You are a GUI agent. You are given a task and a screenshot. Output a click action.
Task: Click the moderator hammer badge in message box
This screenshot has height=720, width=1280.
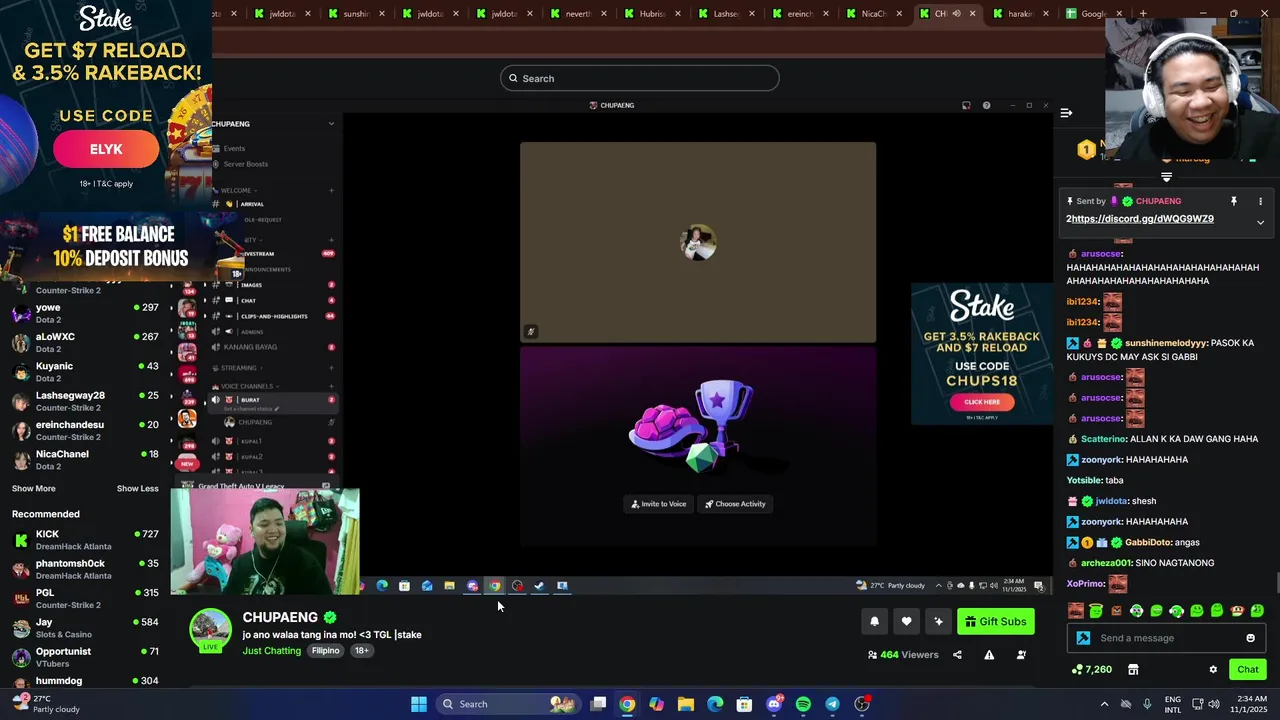tap(1083, 638)
